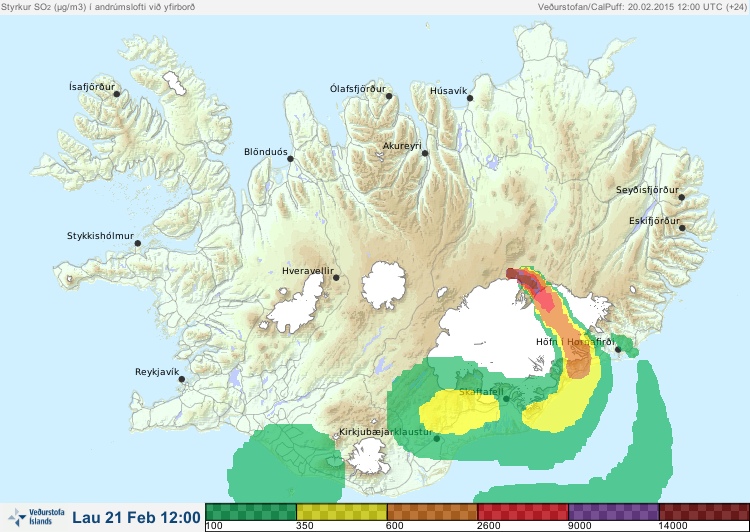The width and height of the screenshot is (750, 532).
Task: Click the Reykjavík city marker dot
Action: pyautogui.click(x=182, y=379)
